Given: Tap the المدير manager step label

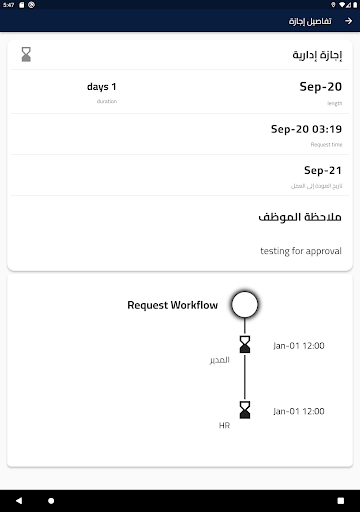Looking at the screenshot, I should tap(220, 360).
